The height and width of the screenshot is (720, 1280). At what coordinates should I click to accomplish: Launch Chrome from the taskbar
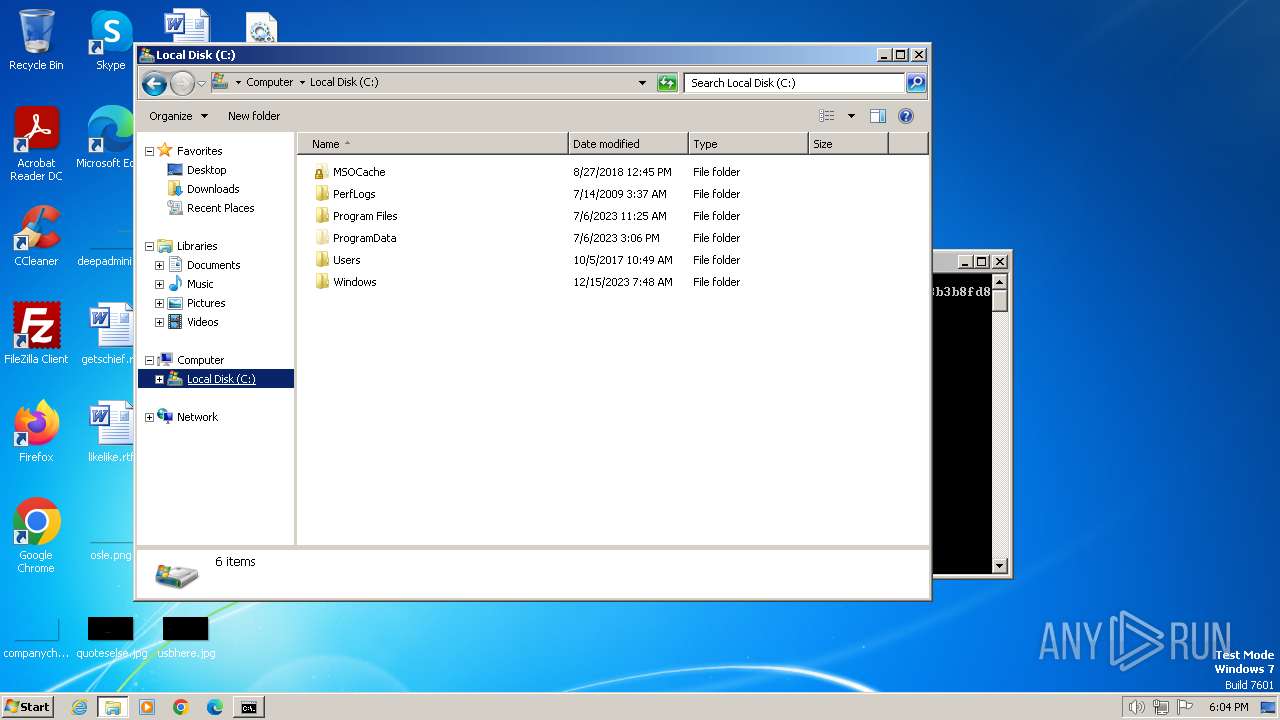(181, 707)
